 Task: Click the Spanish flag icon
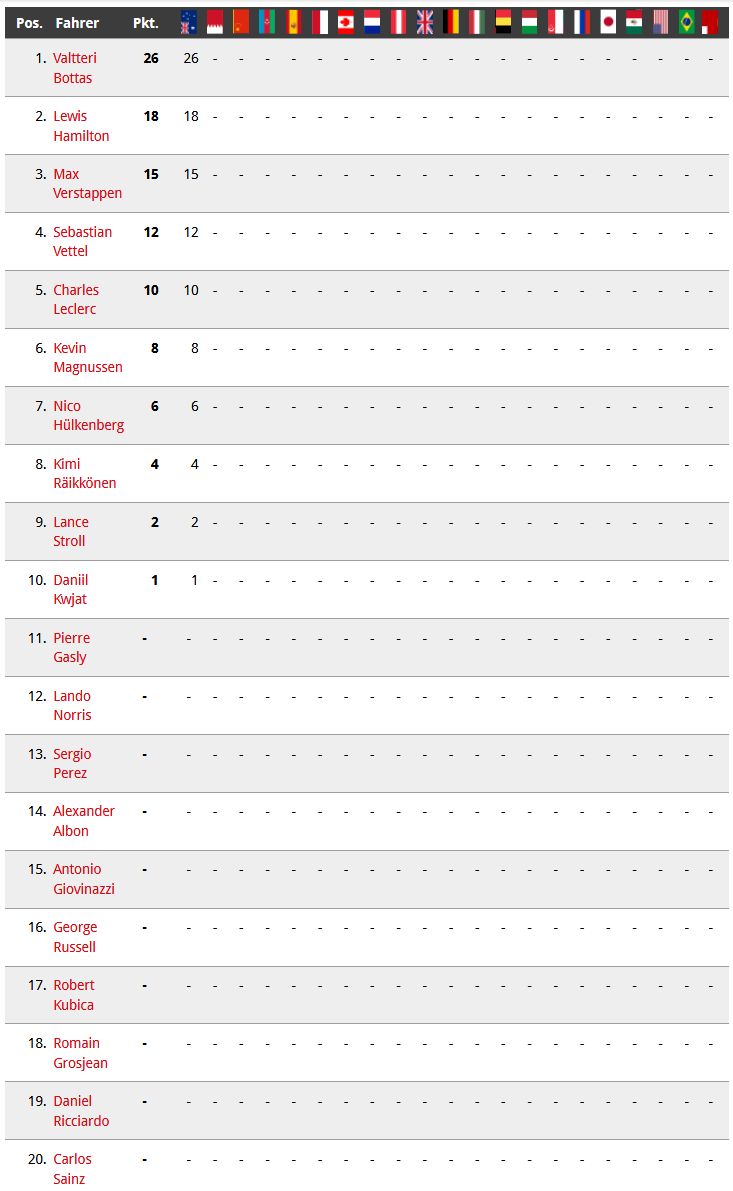pyautogui.click(x=293, y=23)
